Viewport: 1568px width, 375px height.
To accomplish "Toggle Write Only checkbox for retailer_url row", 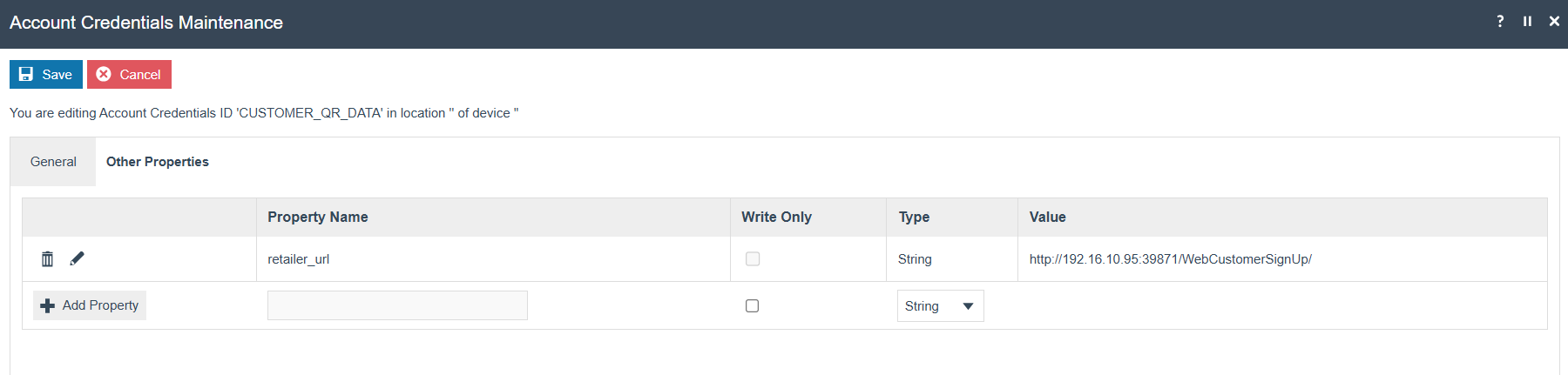I will pos(753,259).
